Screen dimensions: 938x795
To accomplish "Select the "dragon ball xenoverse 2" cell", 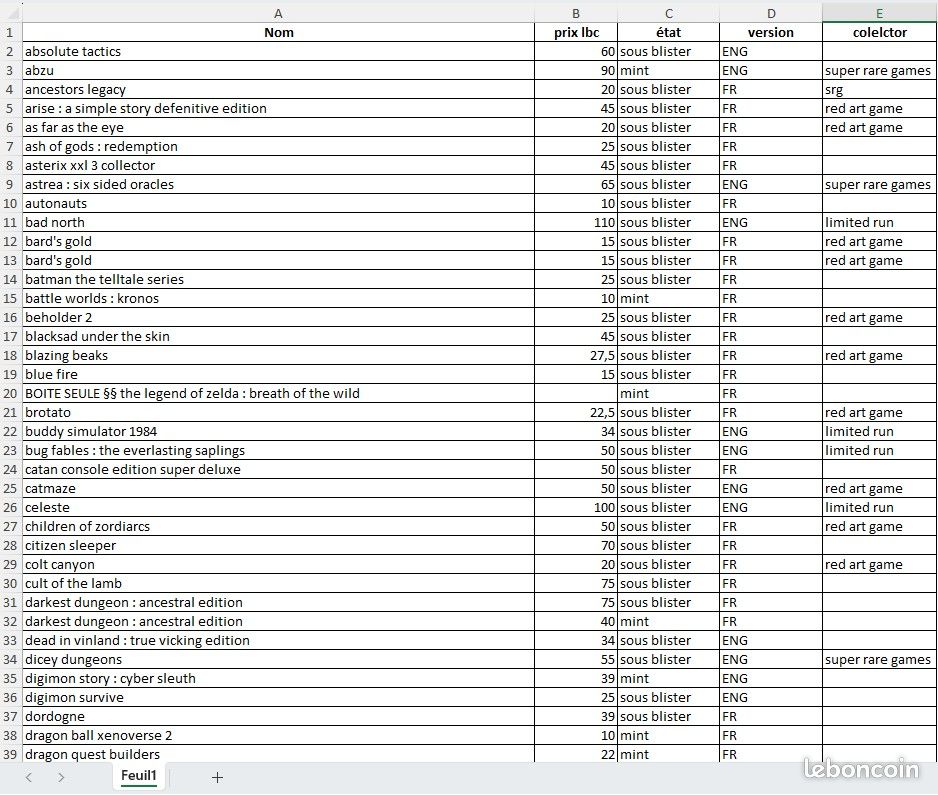I will [x=278, y=735].
